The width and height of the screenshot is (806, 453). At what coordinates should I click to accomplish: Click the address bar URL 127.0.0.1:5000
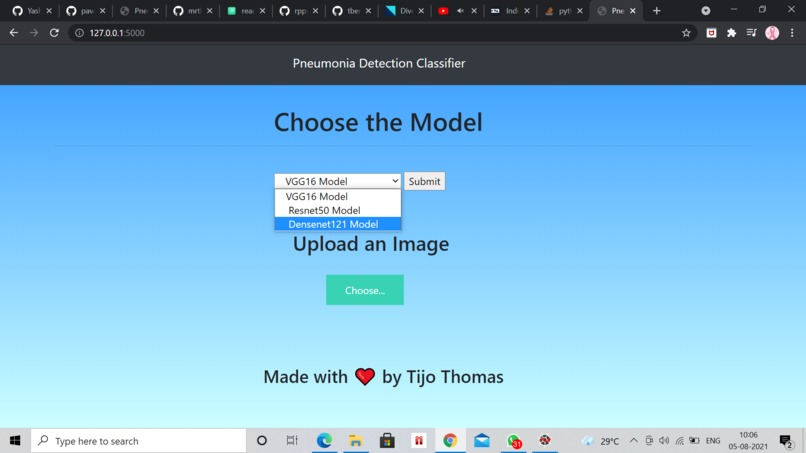117,33
